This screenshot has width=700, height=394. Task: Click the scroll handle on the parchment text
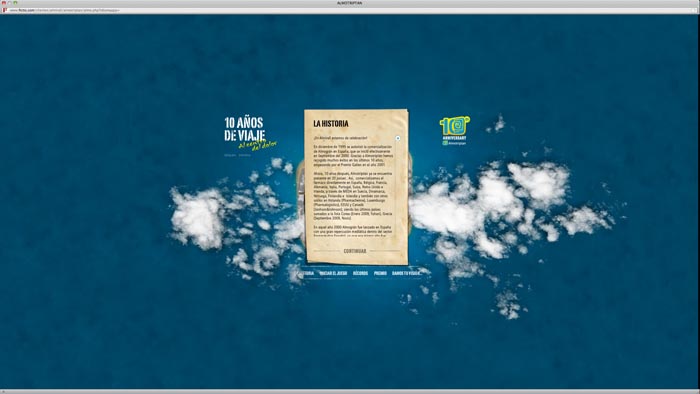click(398, 138)
